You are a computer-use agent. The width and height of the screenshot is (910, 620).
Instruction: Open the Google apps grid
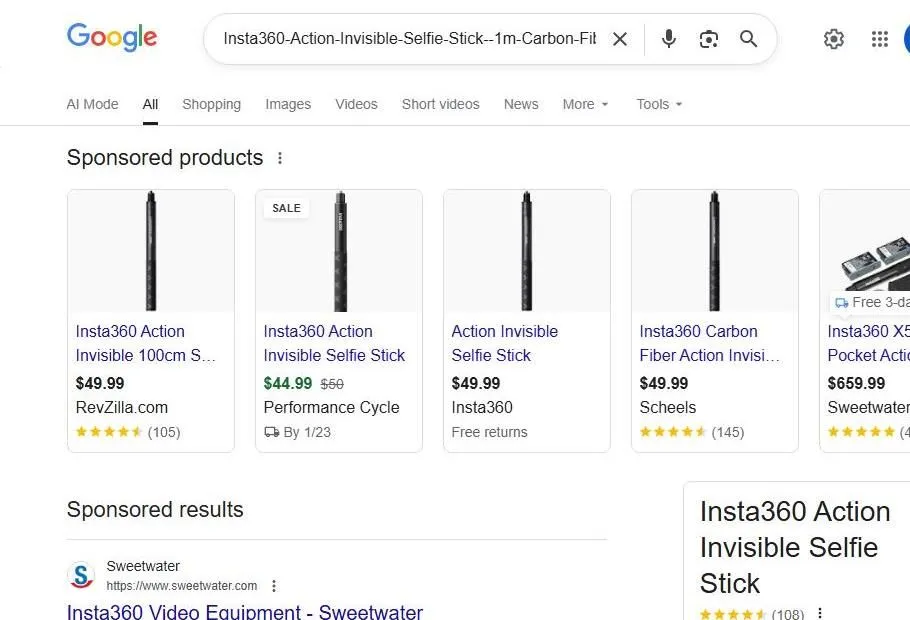(x=879, y=38)
